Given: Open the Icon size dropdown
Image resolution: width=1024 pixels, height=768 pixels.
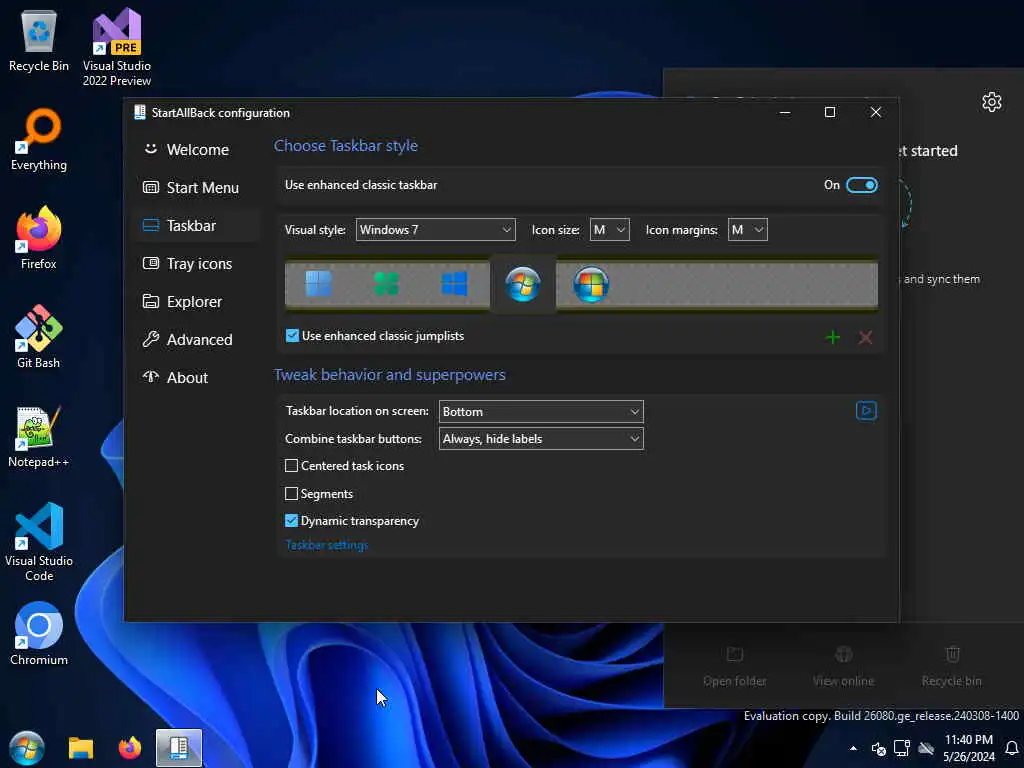Looking at the screenshot, I should click(609, 230).
